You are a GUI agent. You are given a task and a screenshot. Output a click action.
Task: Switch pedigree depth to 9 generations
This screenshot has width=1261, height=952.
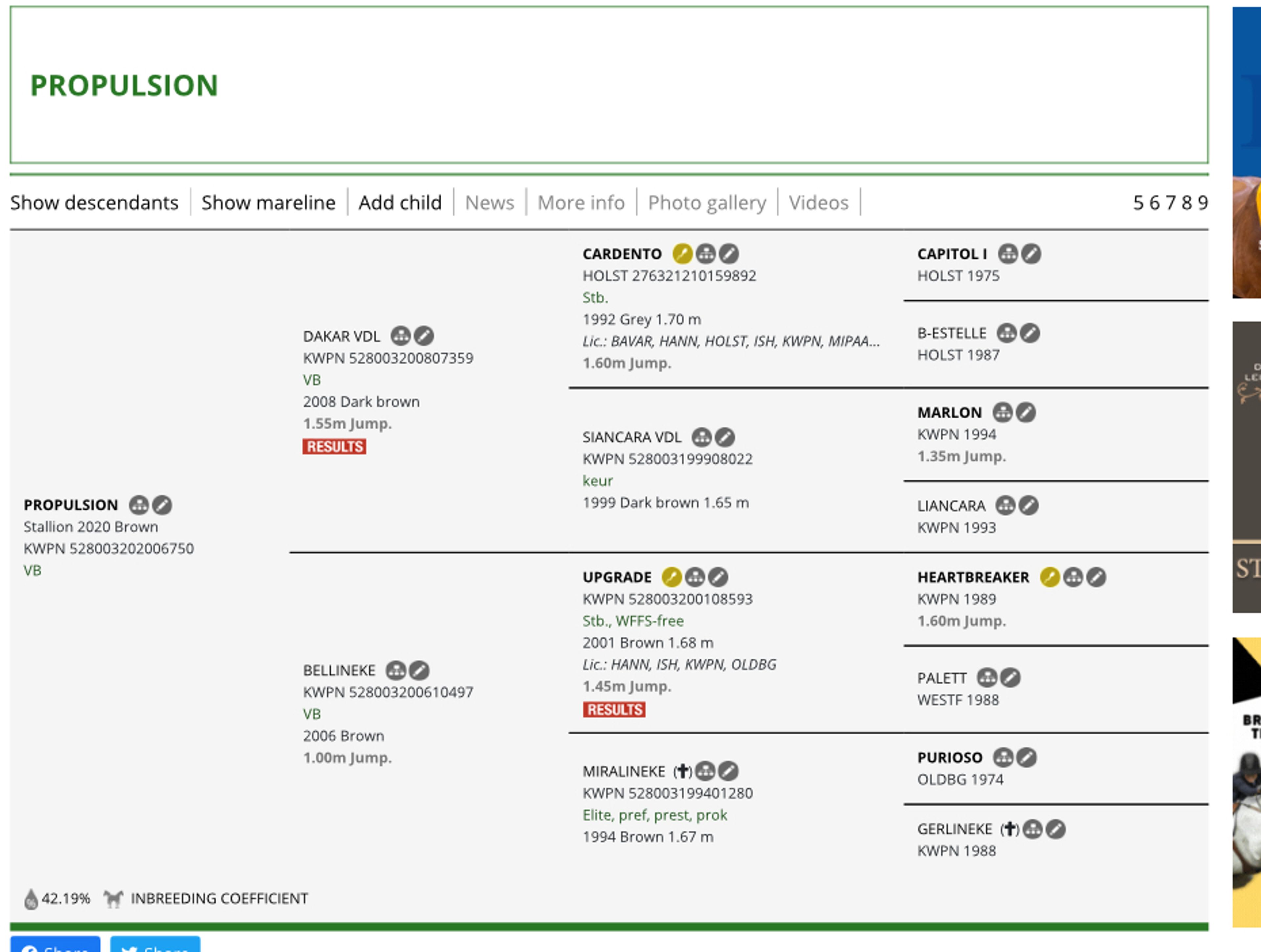(x=1203, y=203)
